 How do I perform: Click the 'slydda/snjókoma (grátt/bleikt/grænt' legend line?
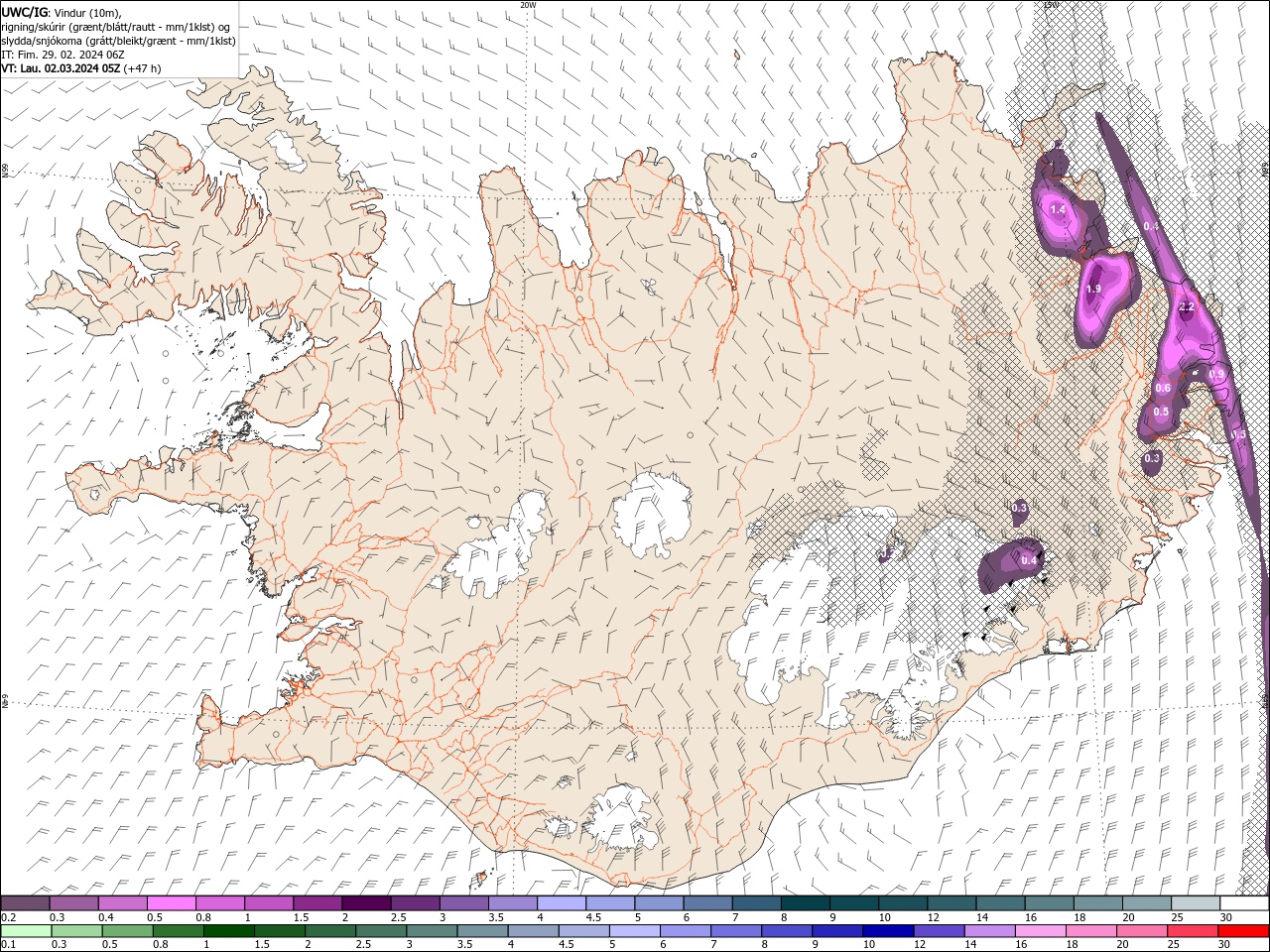[119, 41]
